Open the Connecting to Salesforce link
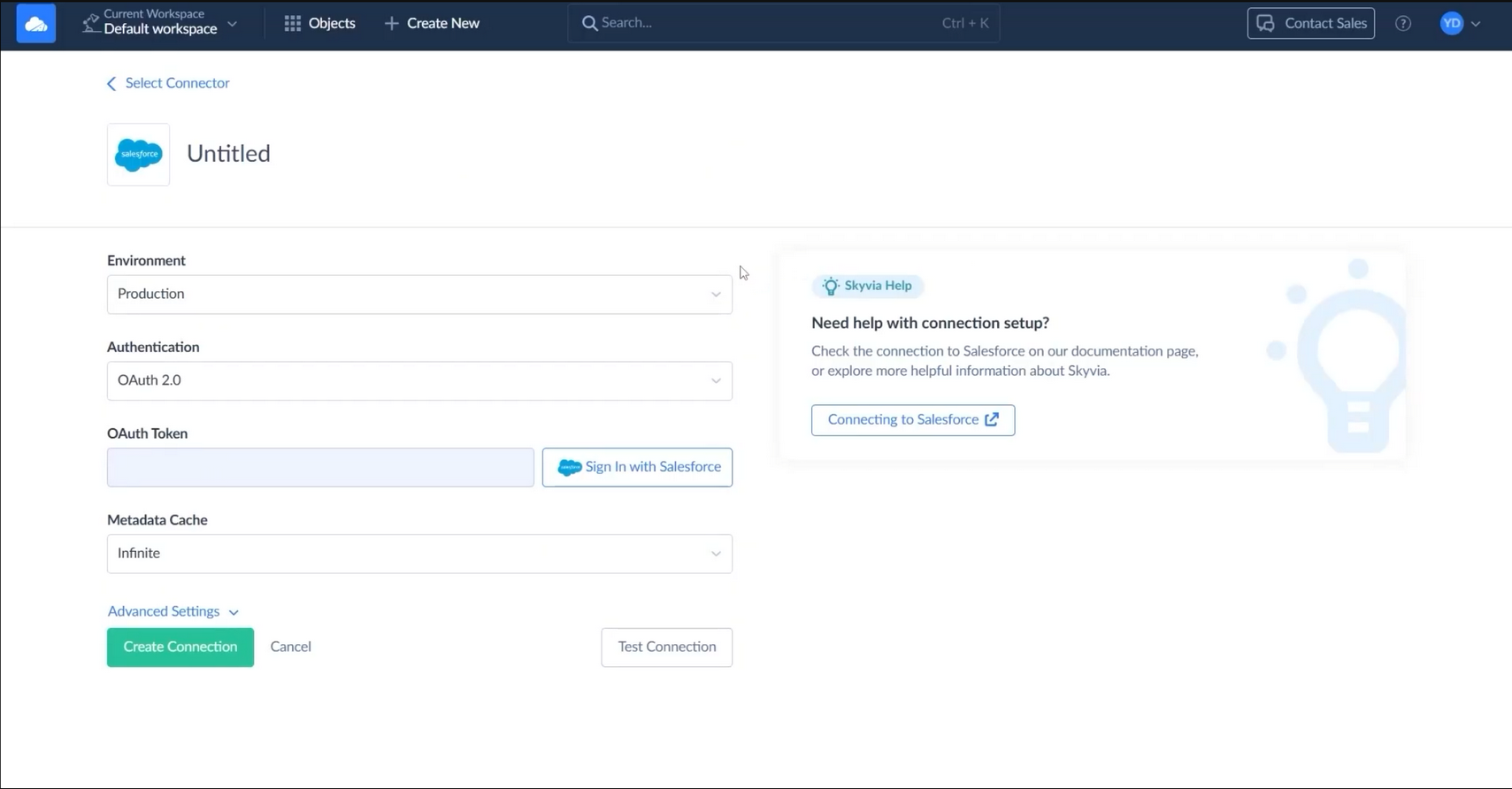 pos(913,420)
